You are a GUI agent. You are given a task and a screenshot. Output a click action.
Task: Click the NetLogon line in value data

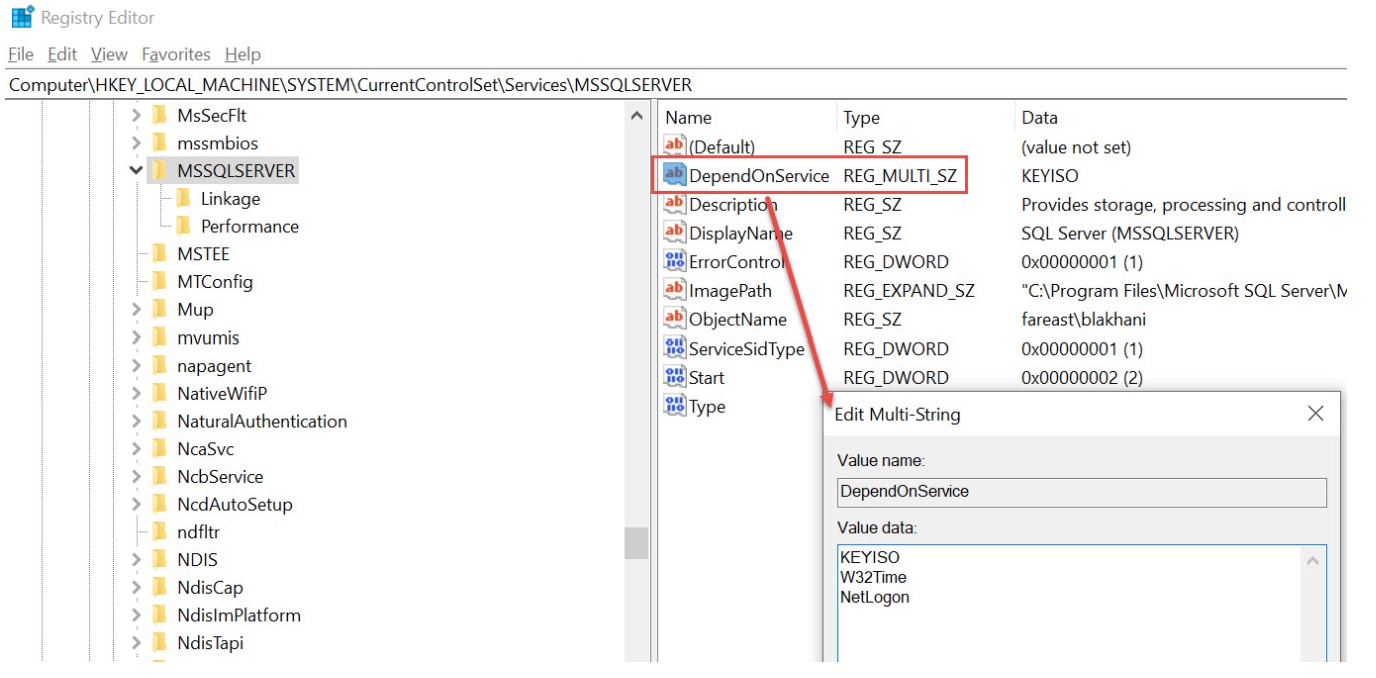875,597
